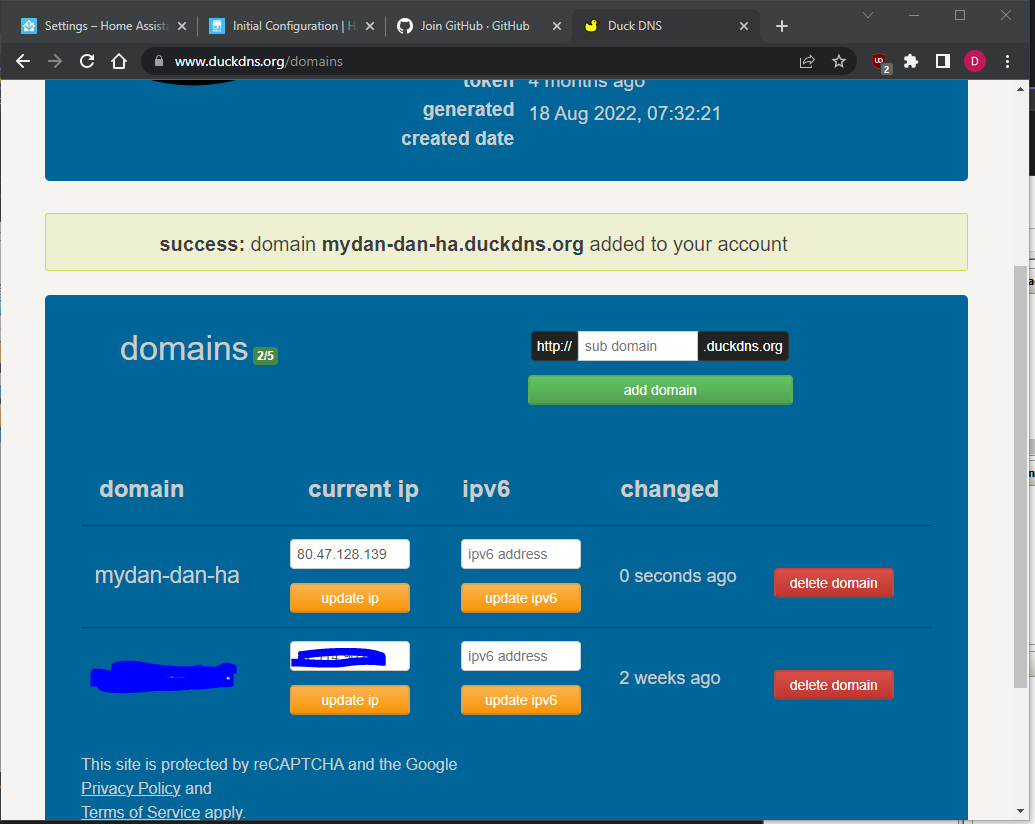
Task: Open the profile avatar D
Action: point(974,61)
